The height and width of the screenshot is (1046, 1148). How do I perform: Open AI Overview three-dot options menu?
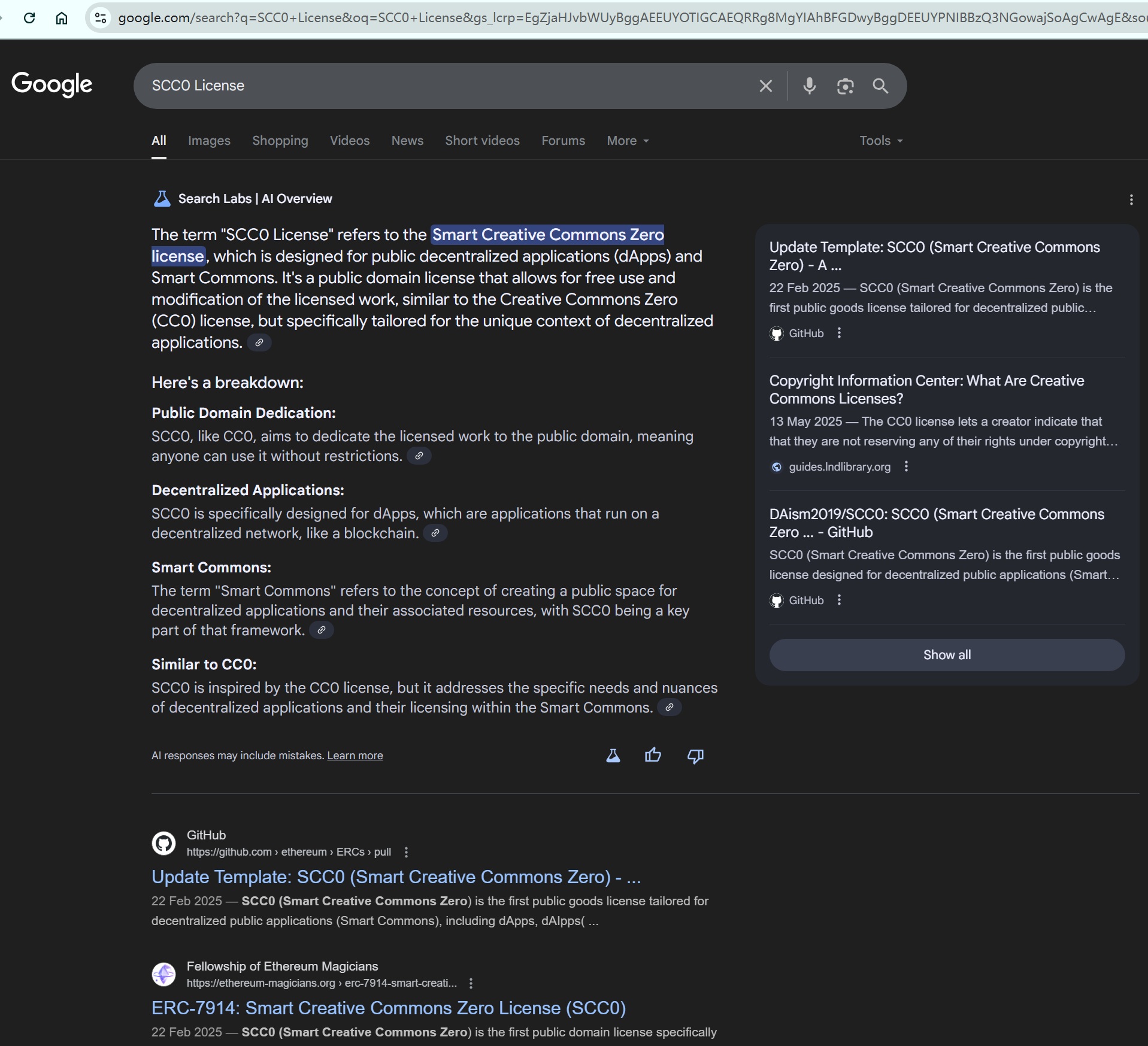point(1131,199)
